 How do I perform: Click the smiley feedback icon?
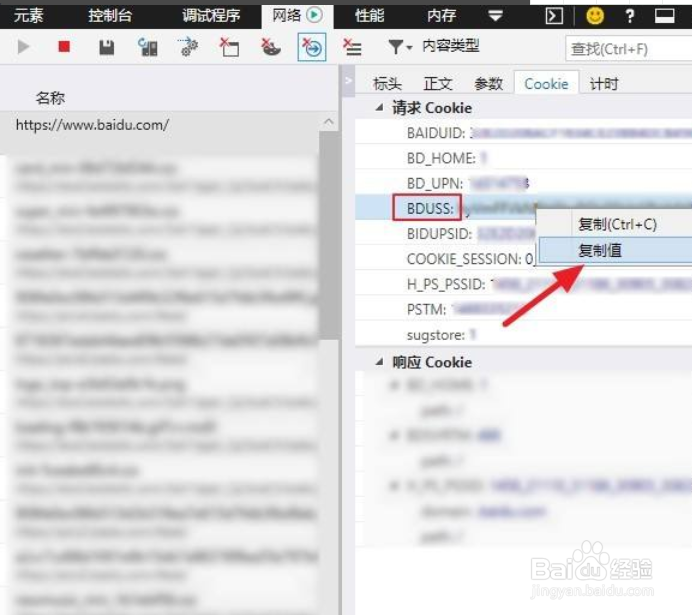click(x=594, y=16)
